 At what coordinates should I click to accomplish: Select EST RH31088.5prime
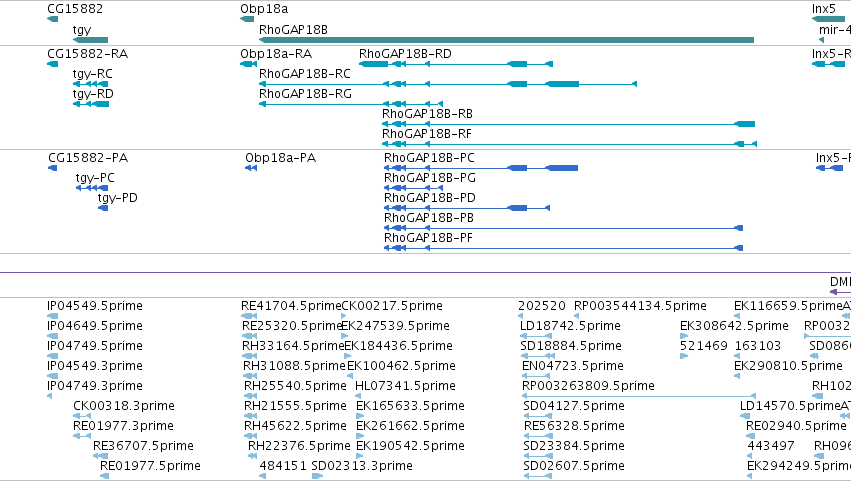(295, 366)
